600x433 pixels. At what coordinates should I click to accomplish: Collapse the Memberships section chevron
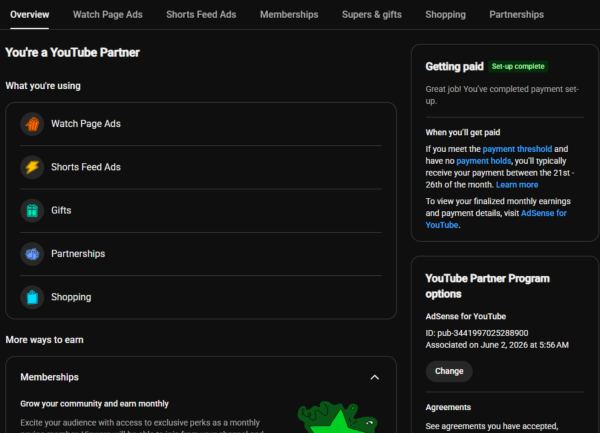click(375, 378)
